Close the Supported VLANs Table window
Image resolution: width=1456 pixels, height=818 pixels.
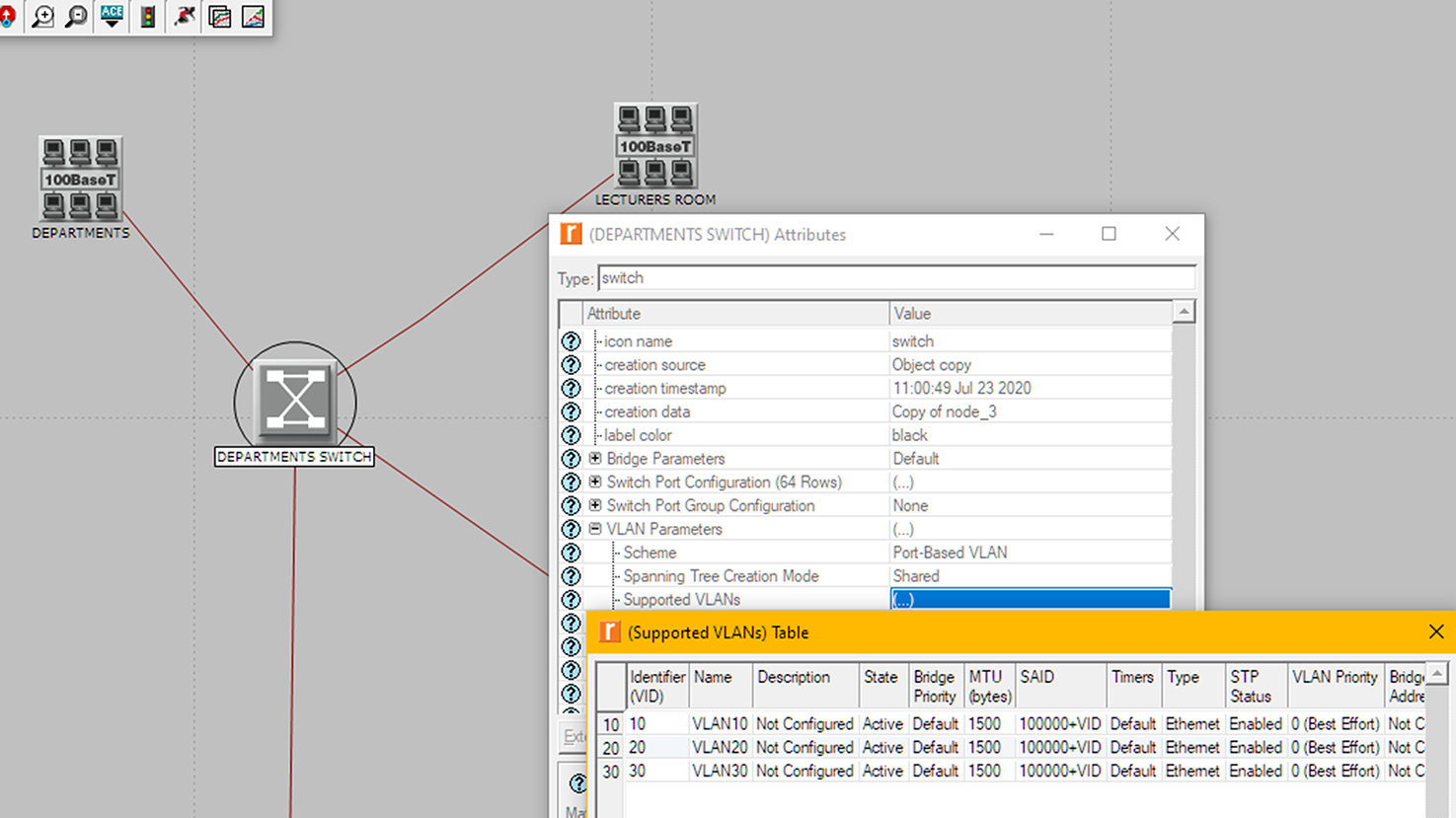(1436, 632)
